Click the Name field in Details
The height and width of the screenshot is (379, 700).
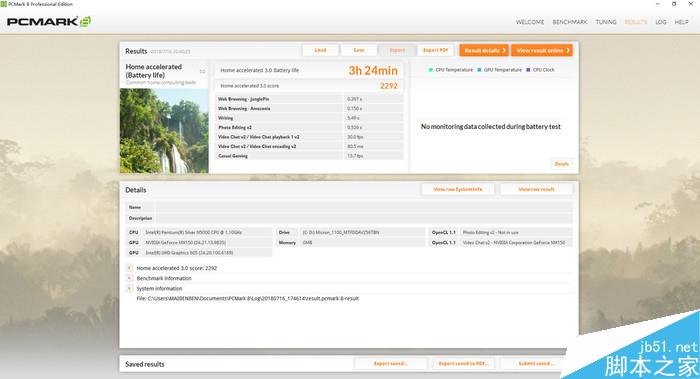point(364,207)
